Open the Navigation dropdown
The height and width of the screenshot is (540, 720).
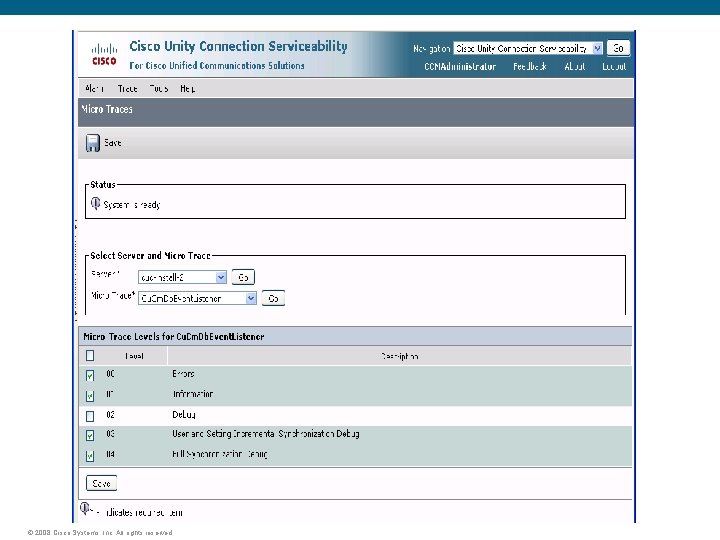pyautogui.click(x=528, y=48)
